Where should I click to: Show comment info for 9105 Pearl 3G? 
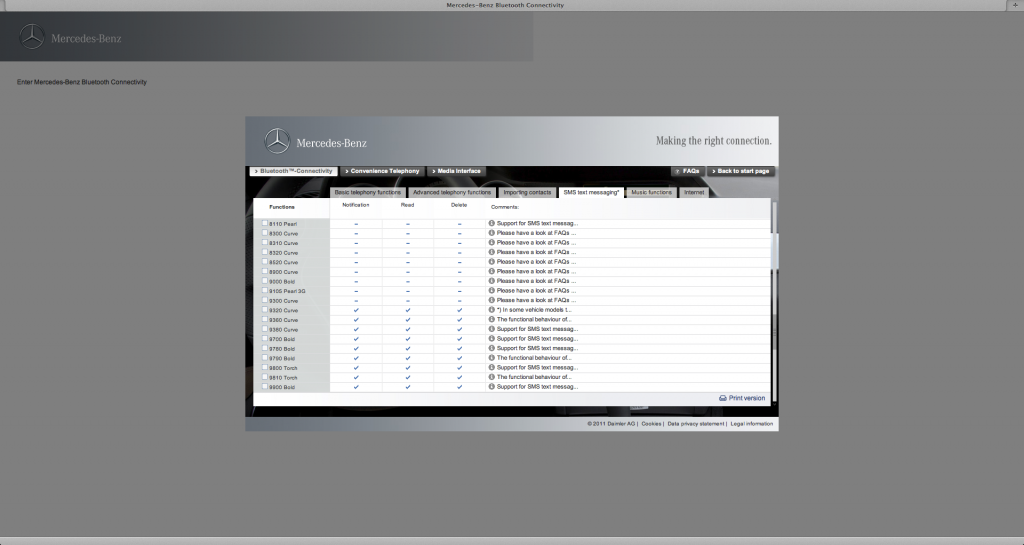492,290
